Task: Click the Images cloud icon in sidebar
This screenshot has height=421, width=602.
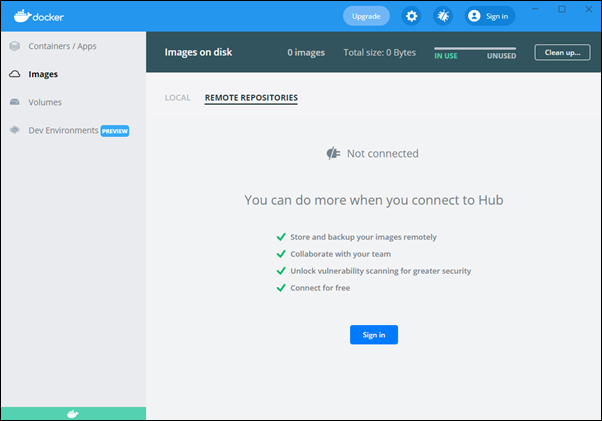Action: [x=15, y=74]
